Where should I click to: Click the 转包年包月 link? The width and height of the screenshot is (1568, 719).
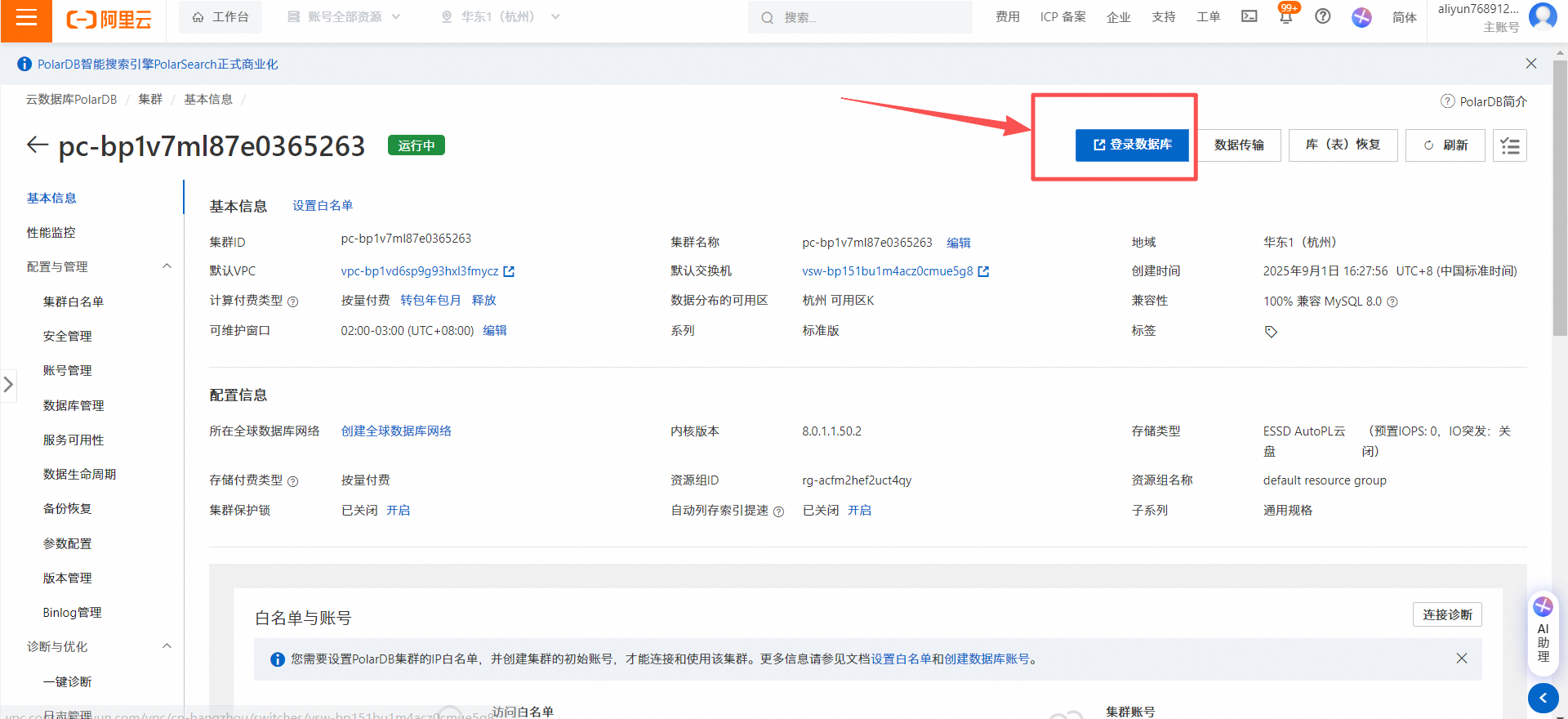(430, 301)
